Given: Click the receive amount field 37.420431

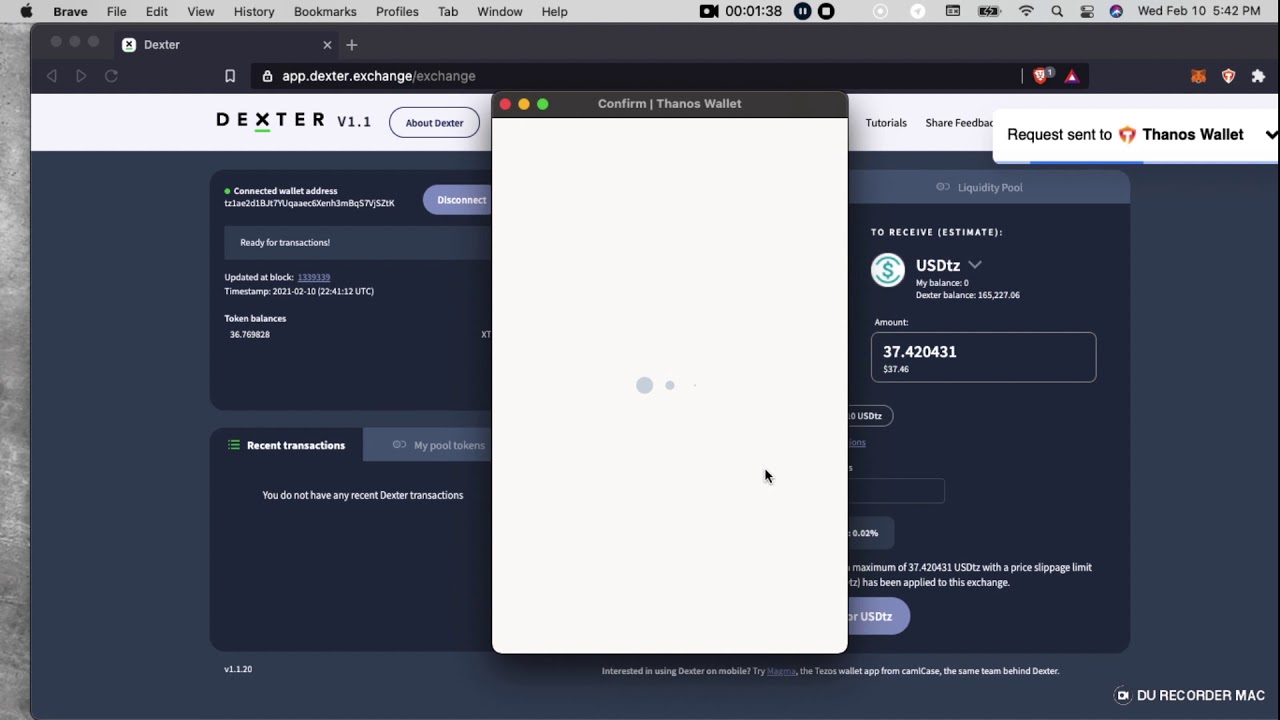Looking at the screenshot, I should click(x=983, y=357).
